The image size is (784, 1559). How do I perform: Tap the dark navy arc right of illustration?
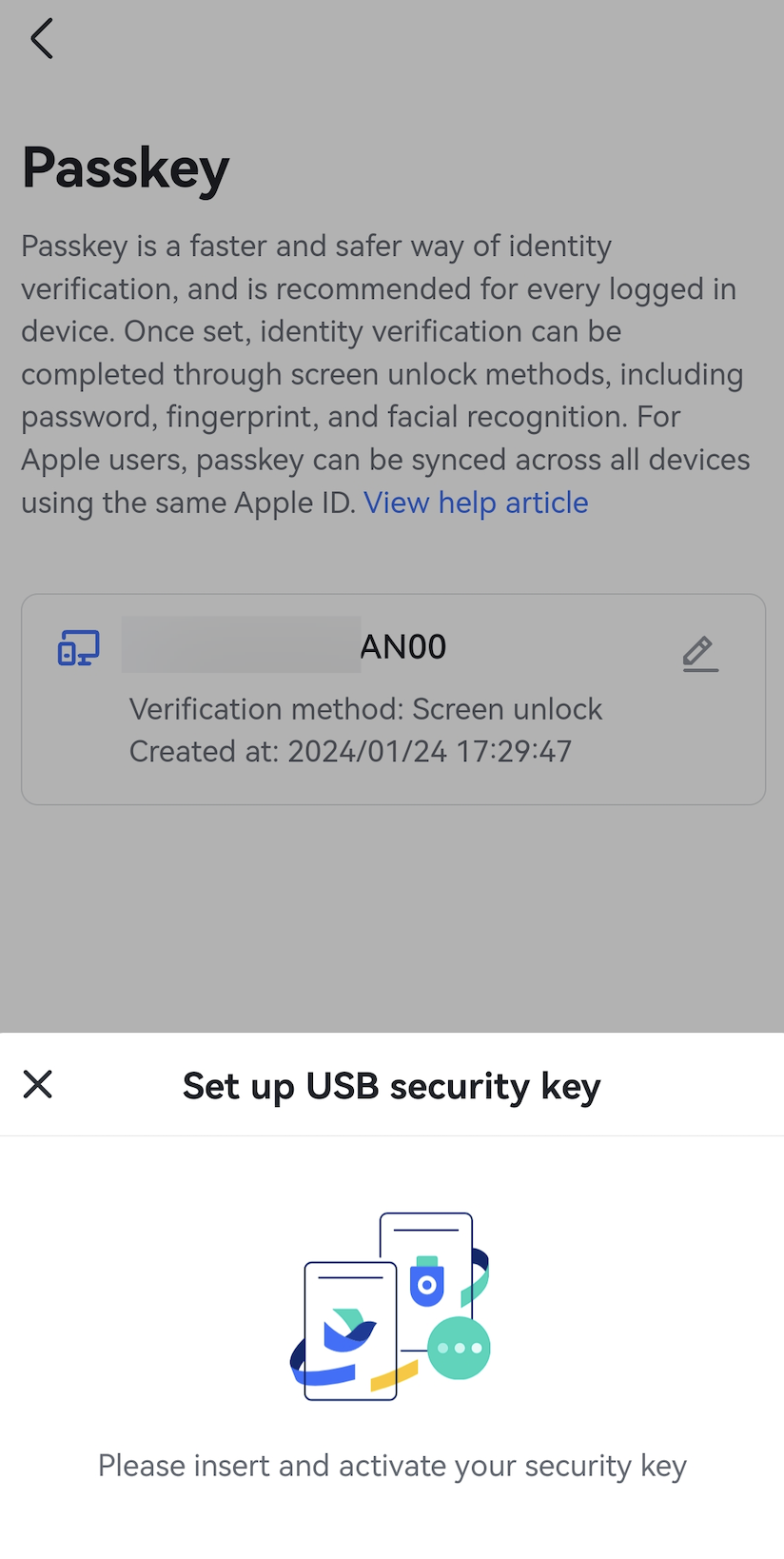coord(481,1261)
